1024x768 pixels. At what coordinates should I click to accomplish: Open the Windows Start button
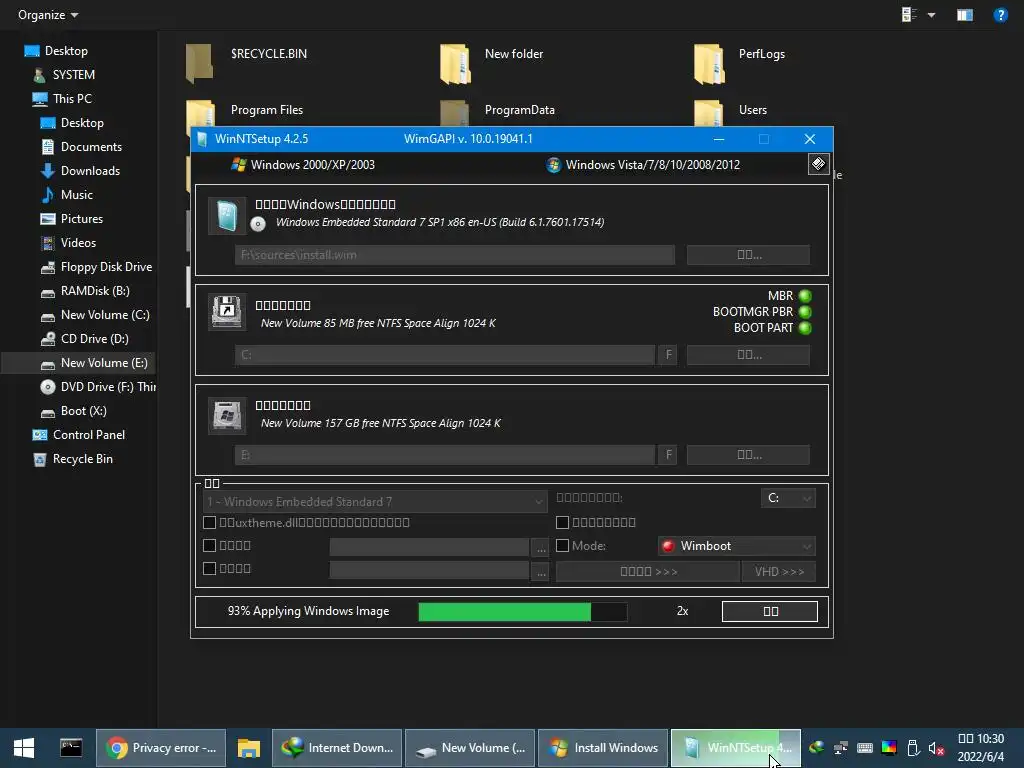pyautogui.click(x=24, y=748)
